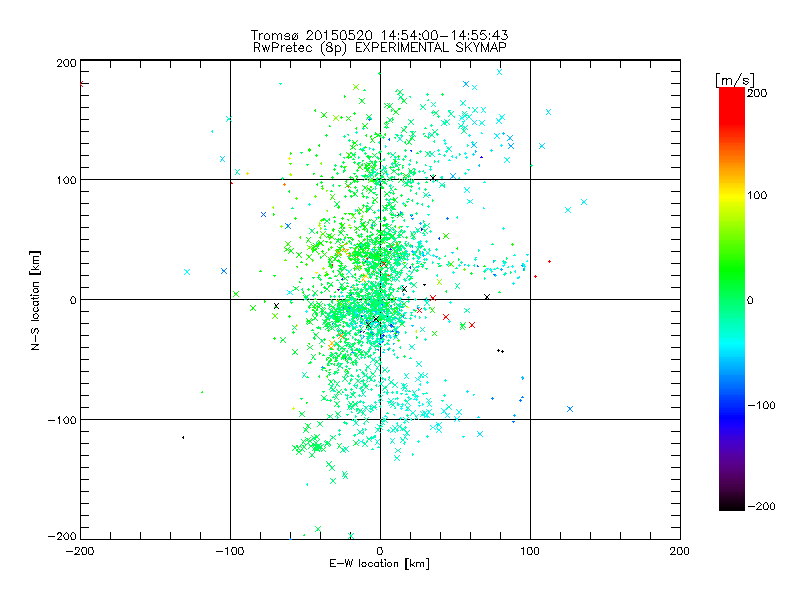Pick the yellow band of the colorbar
800x600 pixels.
[732, 196]
